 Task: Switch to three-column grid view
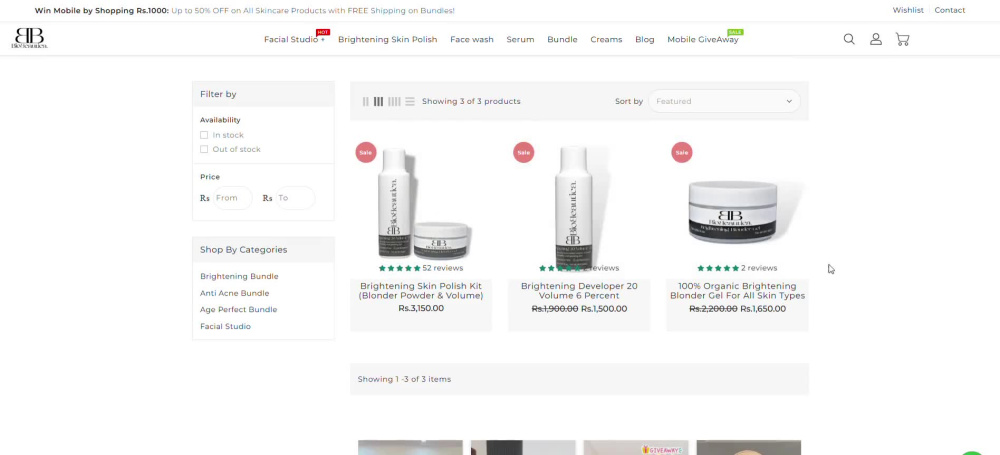tap(378, 101)
